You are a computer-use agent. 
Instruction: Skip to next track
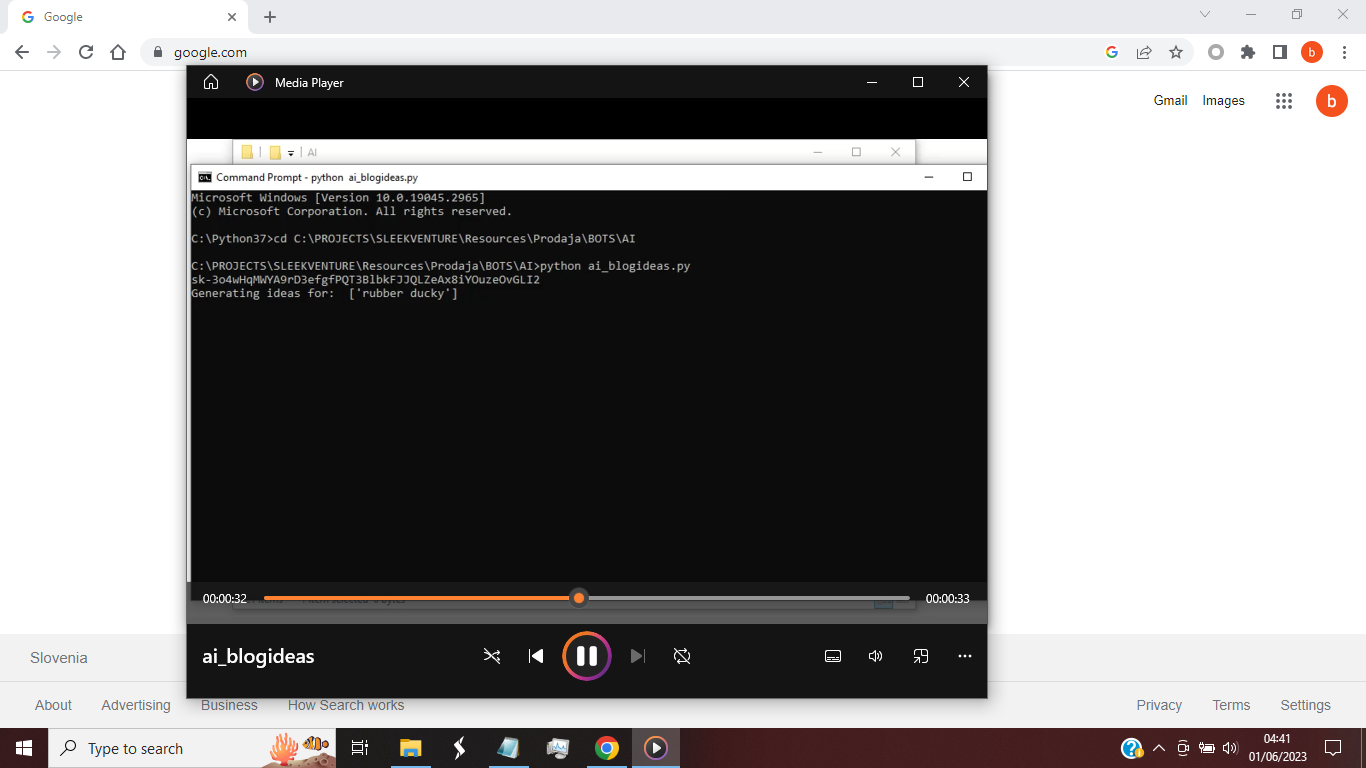[638, 656]
